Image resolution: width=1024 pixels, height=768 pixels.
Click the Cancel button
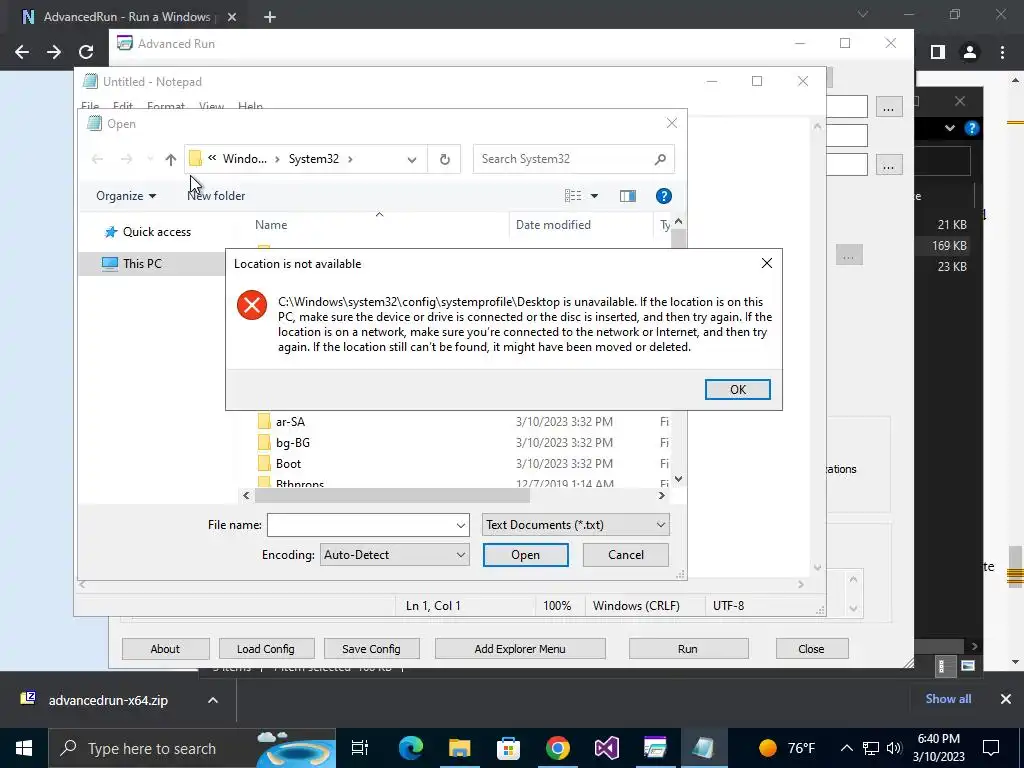(626, 555)
